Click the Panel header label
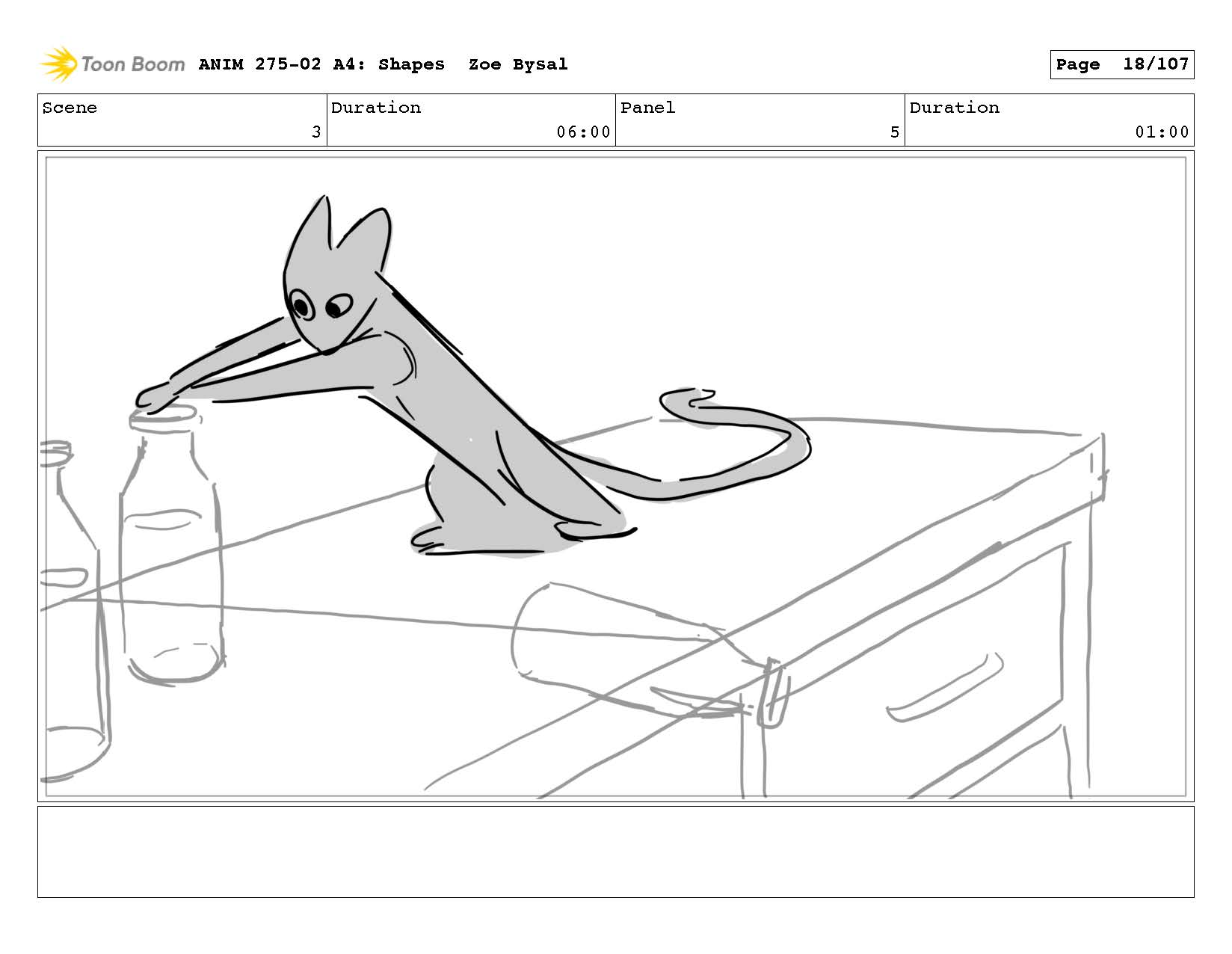 [x=647, y=108]
